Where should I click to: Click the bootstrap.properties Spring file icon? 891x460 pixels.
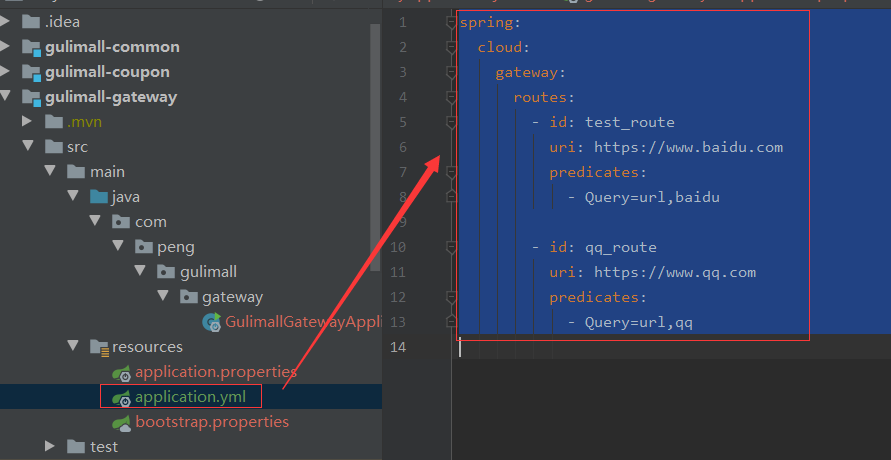pyautogui.click(x=122, y=423)
